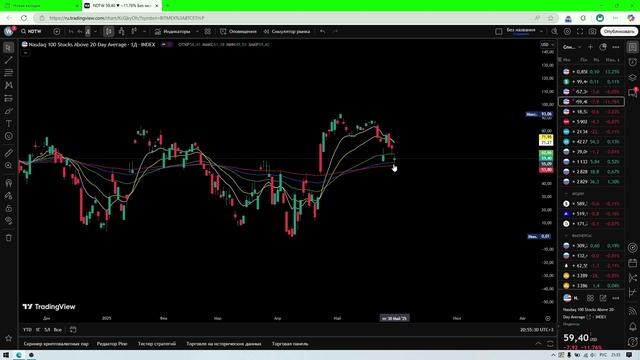
Task: Click the add symbol compare plus icon
Action: (x=57, y=31)
